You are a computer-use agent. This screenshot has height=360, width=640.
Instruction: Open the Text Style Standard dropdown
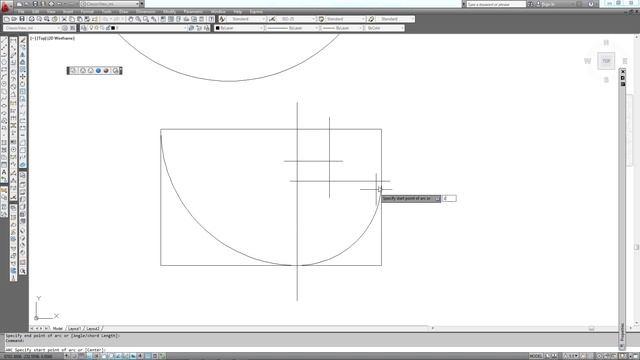(246, 19)
